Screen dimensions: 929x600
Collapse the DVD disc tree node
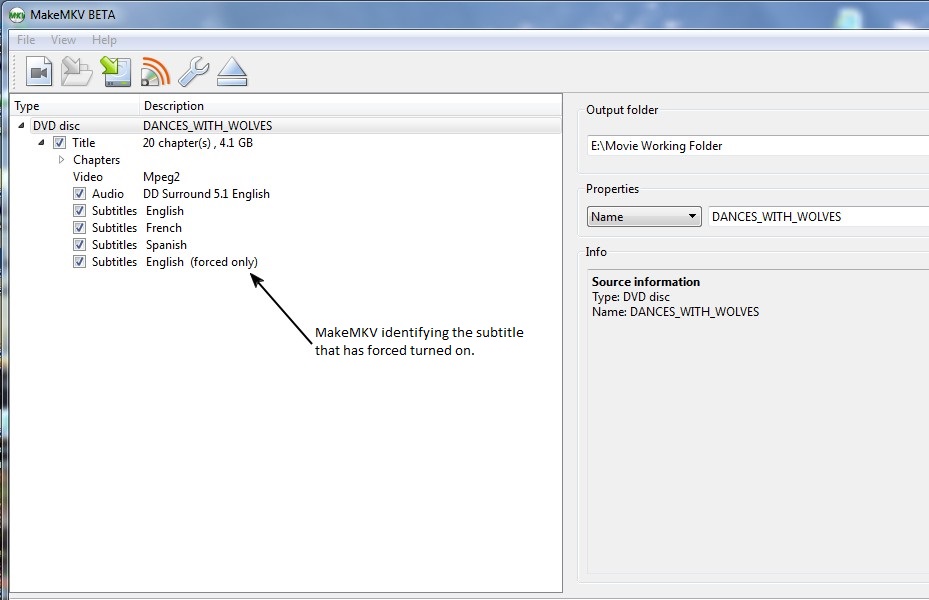click(21, 125)
